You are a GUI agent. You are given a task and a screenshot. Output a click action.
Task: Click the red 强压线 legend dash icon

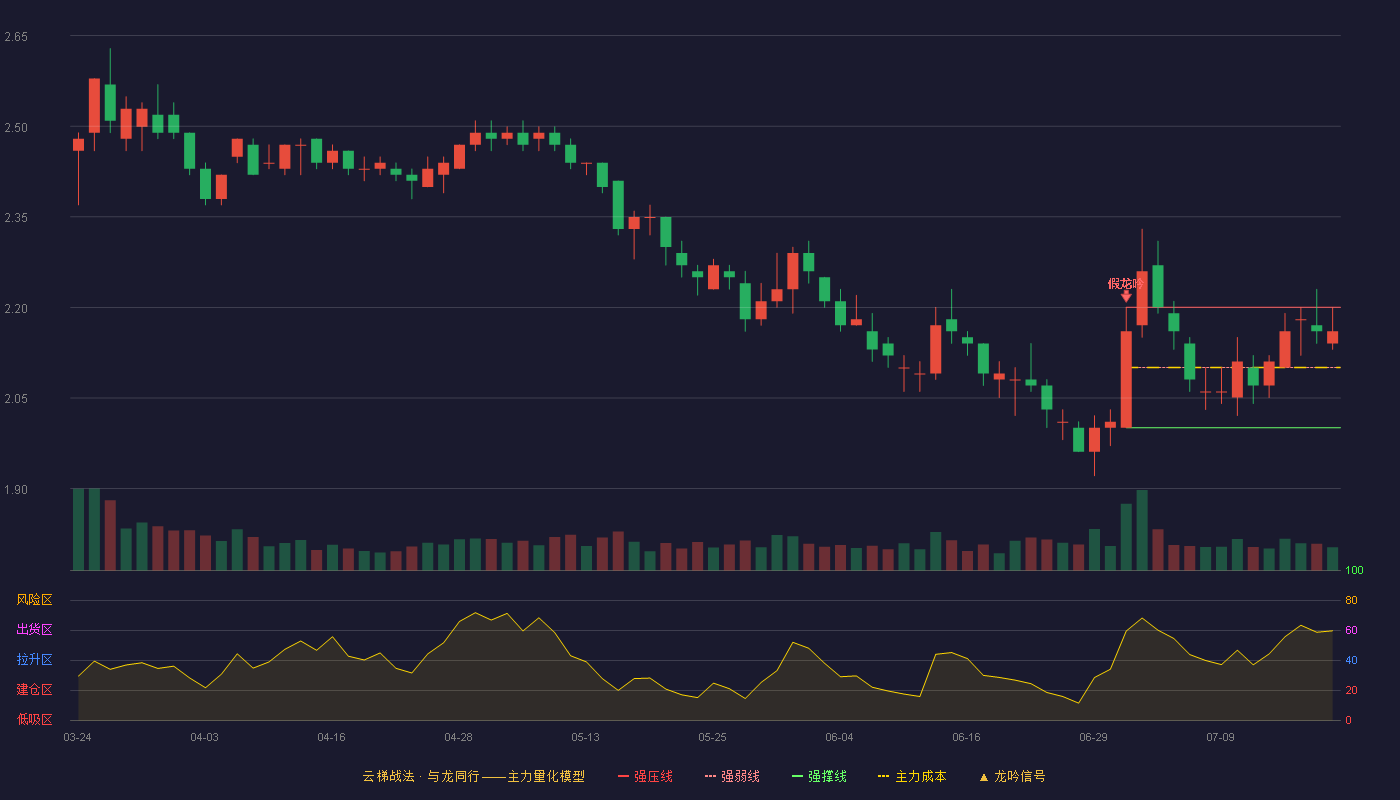click(x=623, y=777)
